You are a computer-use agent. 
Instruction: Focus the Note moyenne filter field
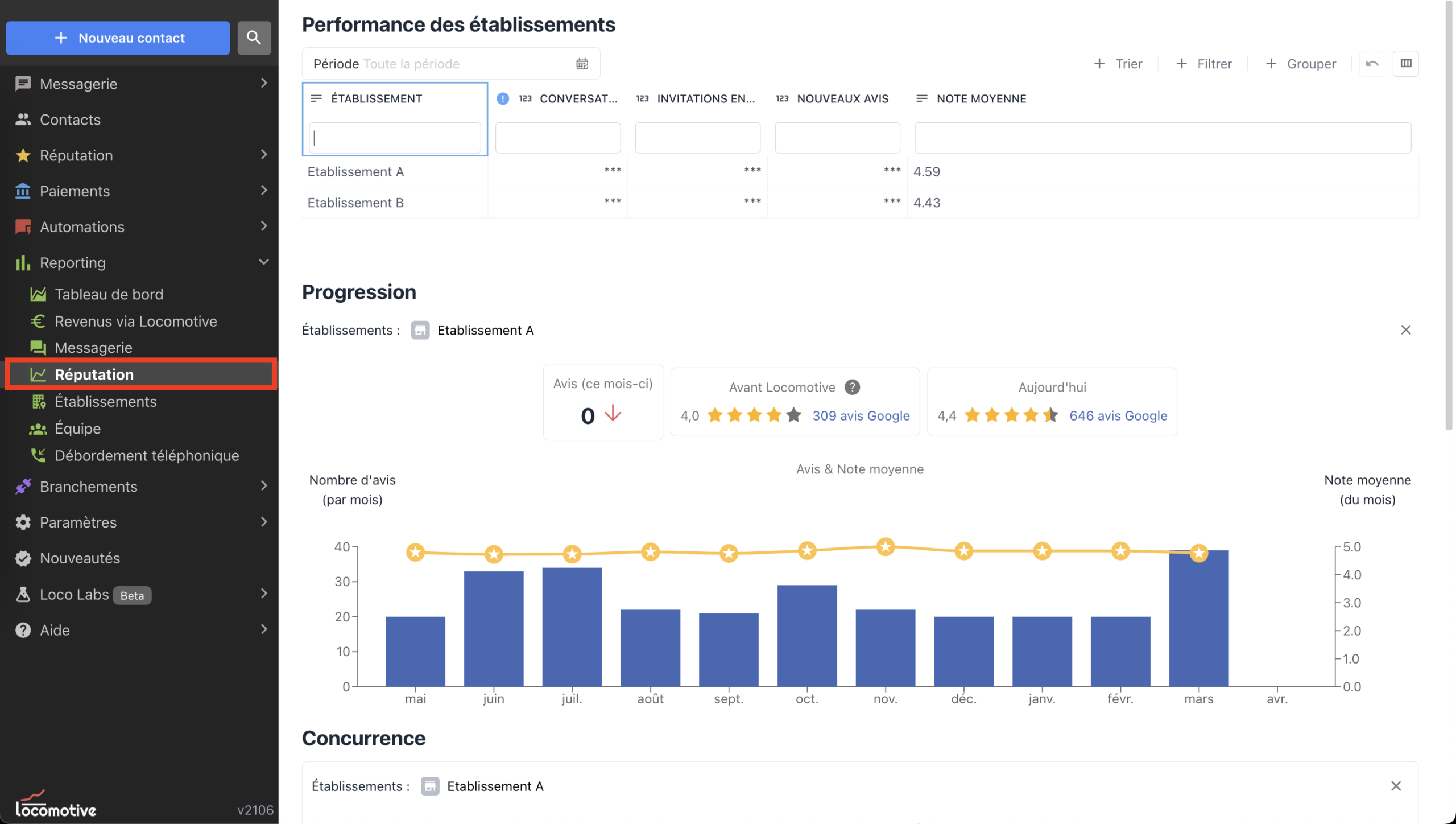1162,138
